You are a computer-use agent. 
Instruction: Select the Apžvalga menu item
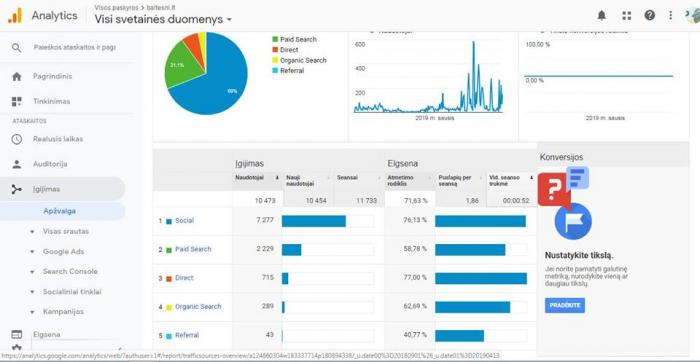(x=59, y=211)
